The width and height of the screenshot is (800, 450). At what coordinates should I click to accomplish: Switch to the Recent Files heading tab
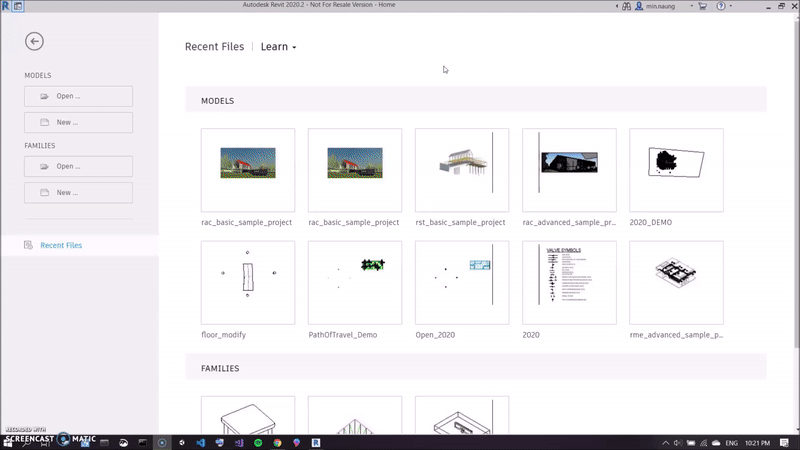tap(216, 47)
